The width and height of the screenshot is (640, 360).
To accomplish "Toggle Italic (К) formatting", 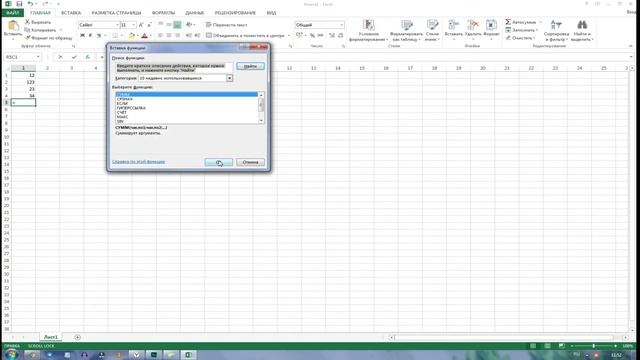I will (91, 36).
